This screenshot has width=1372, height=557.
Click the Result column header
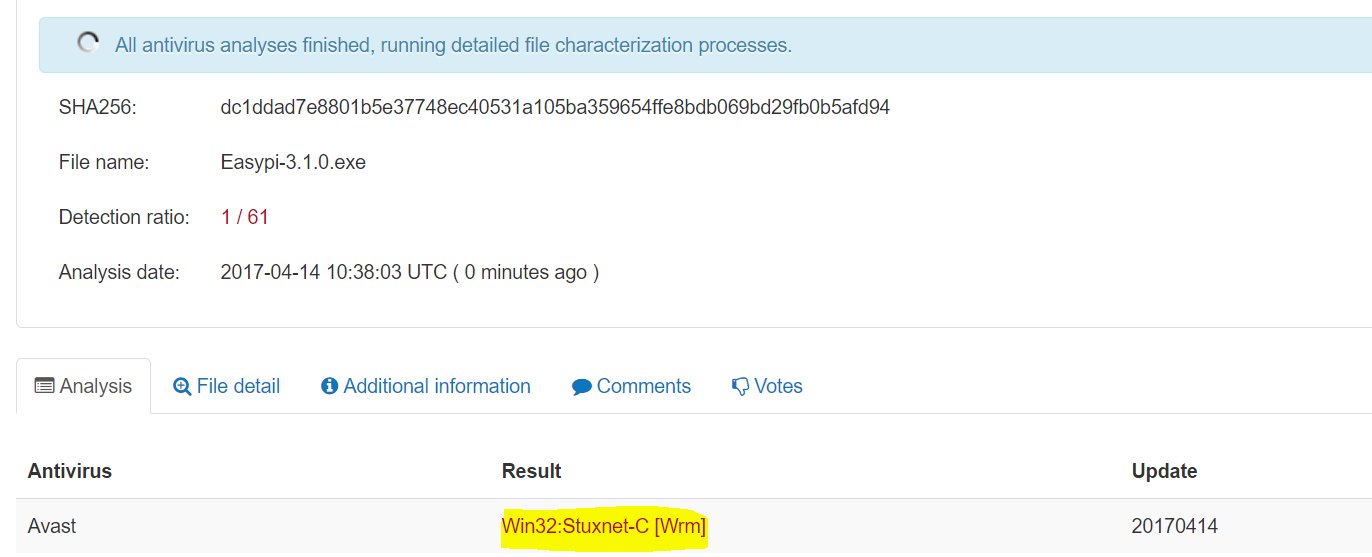click(x=532, y=471)
